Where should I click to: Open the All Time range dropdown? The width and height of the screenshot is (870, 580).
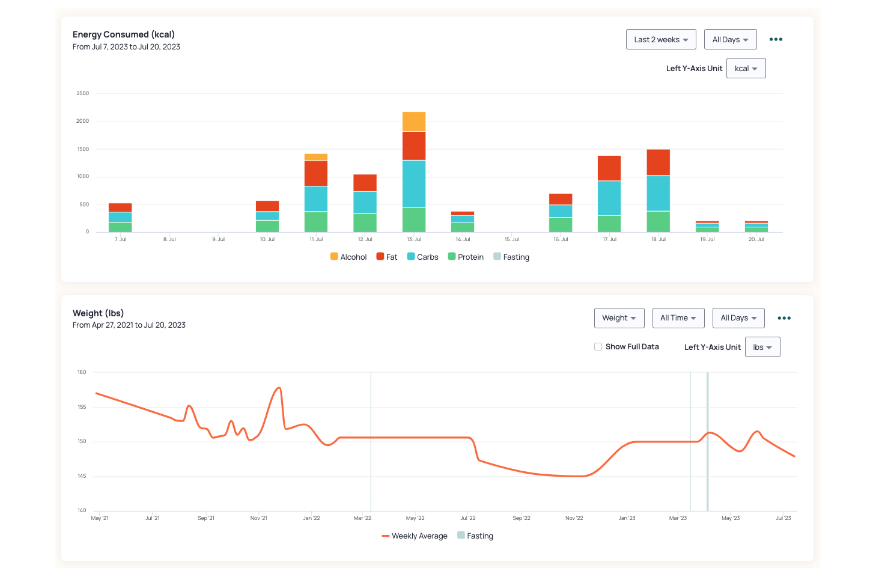(678, 318)
